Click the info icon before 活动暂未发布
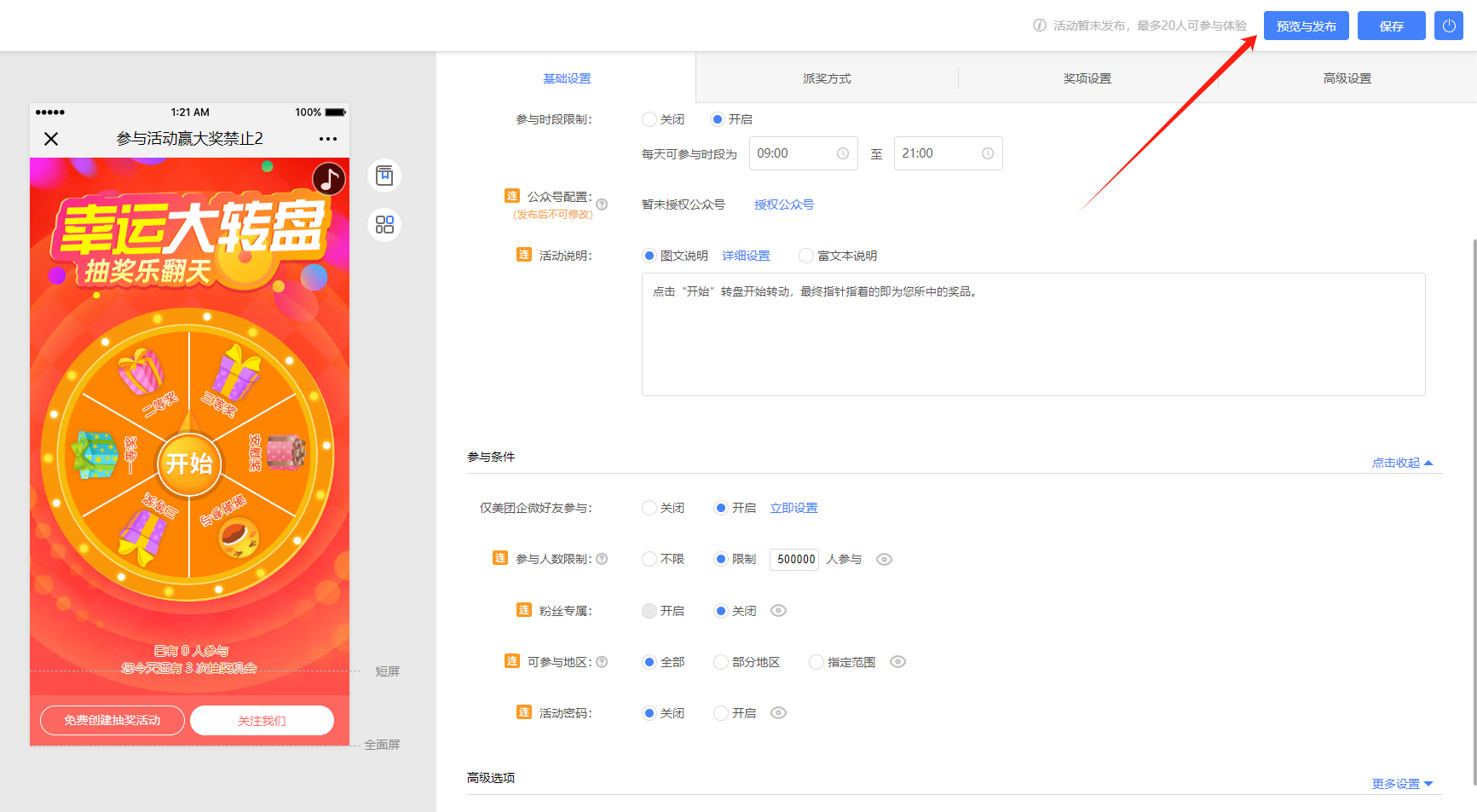Screen dimensions: 1477x812 click(1040, 26)
